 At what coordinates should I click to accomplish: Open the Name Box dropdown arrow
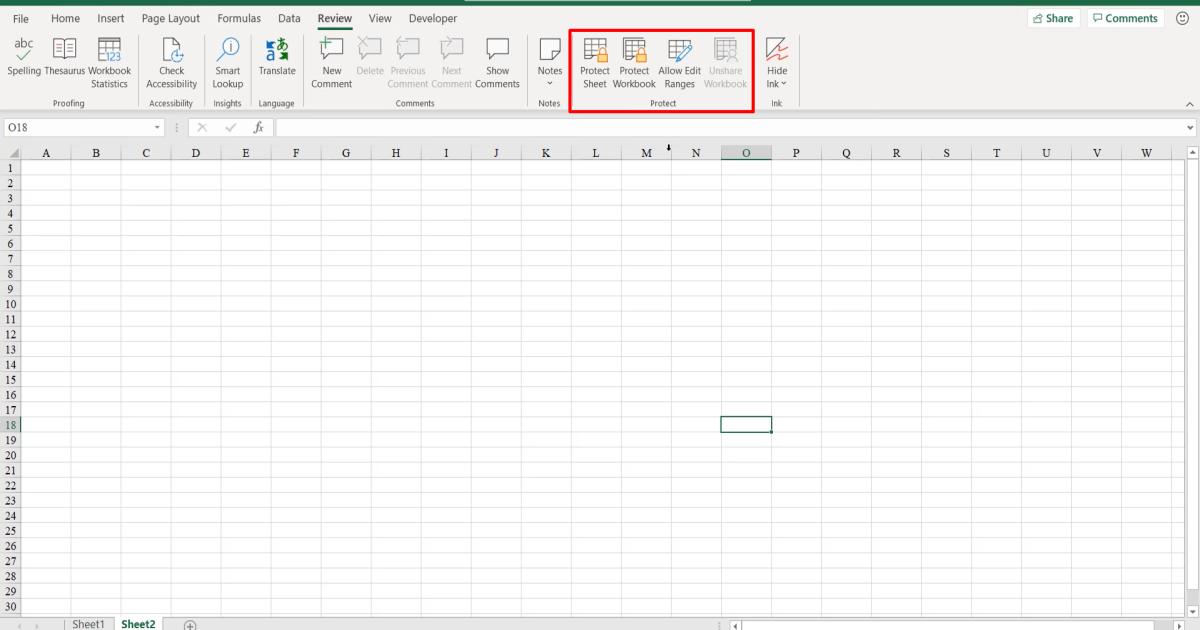(x=156, y=127)
